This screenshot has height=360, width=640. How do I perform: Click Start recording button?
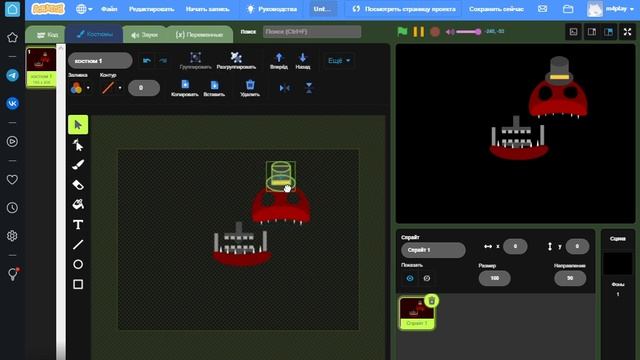(x=207, y=9)
